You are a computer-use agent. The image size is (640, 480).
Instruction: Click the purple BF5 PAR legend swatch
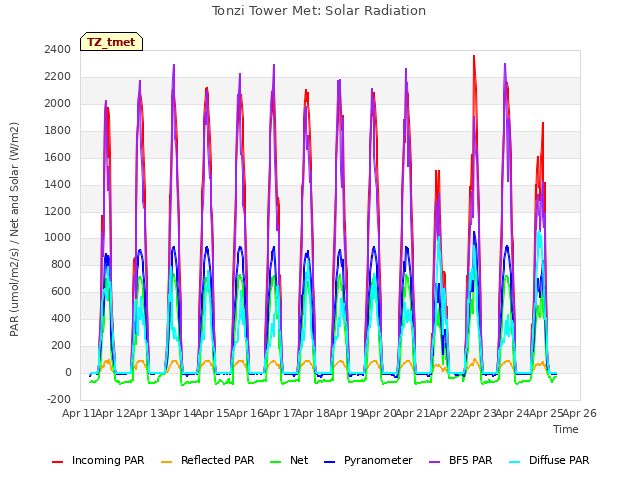coord(435,462)
